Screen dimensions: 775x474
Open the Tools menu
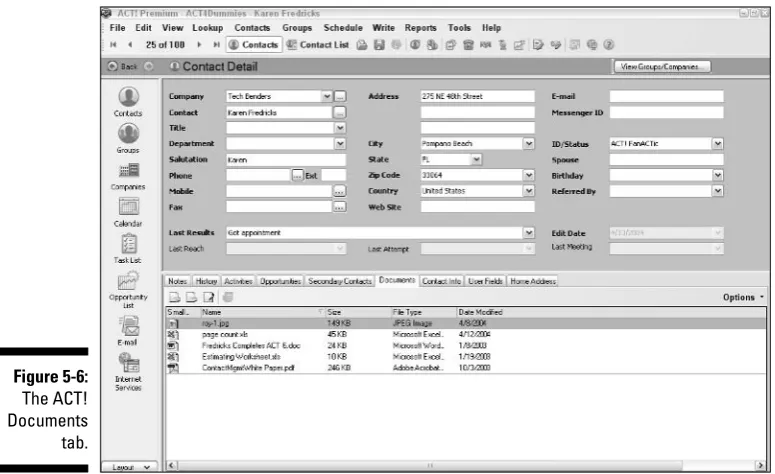(459, 28)
